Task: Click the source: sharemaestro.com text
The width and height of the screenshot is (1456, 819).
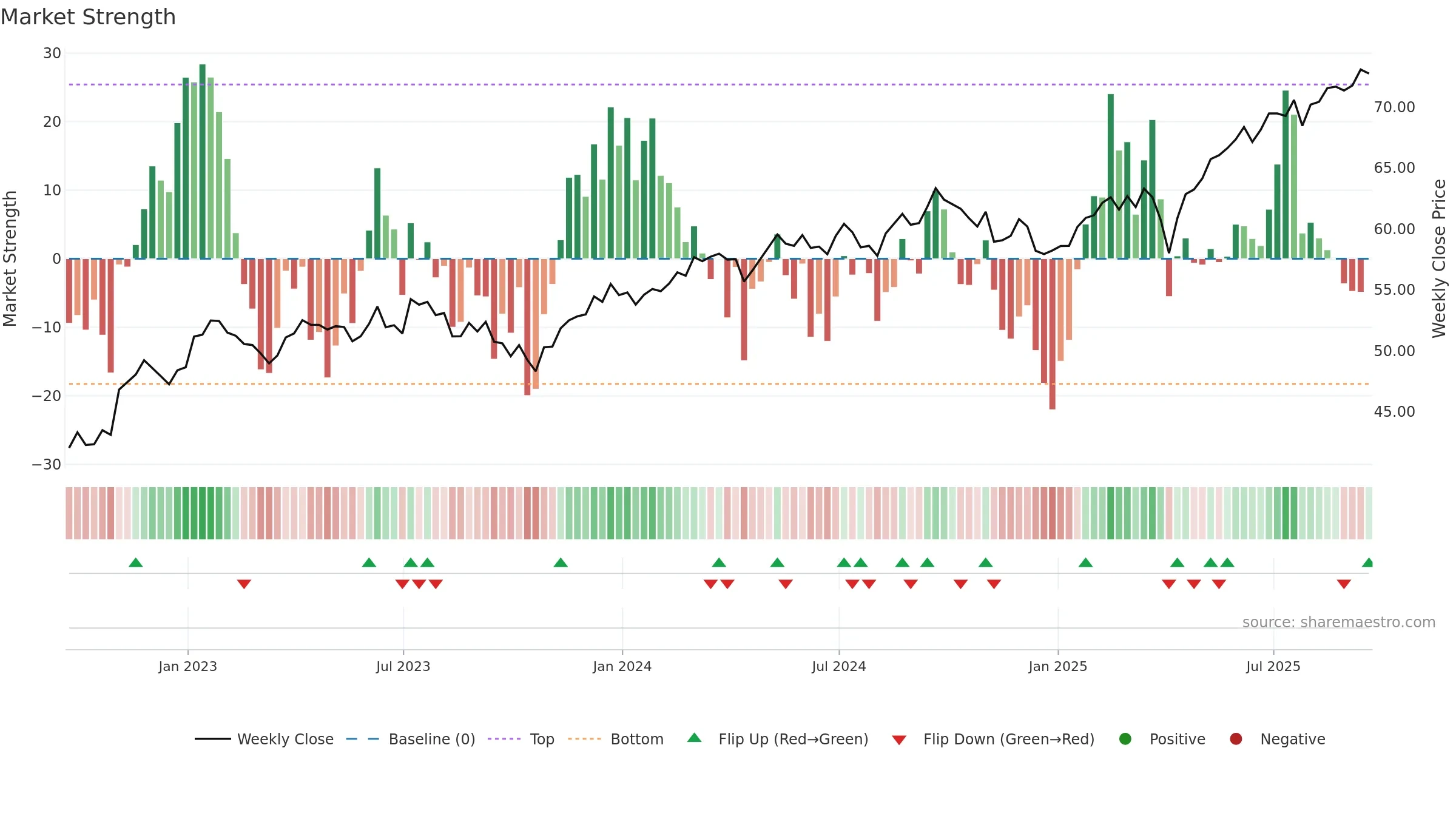Action: point(1339,622)
